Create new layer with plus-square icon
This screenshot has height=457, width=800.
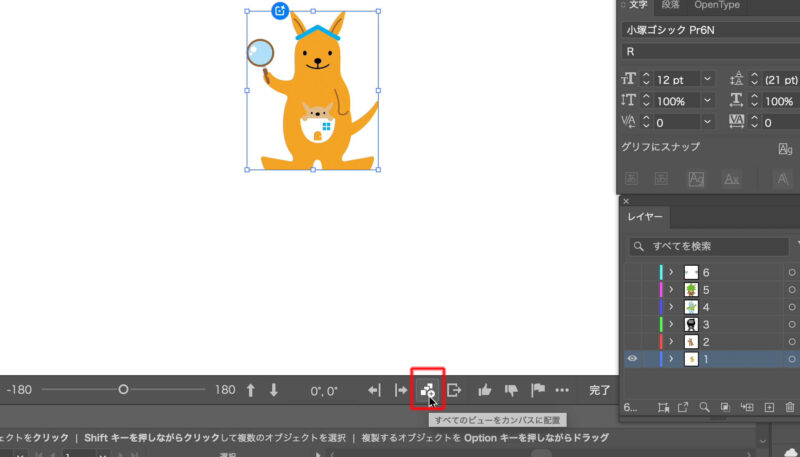[769, 407]
